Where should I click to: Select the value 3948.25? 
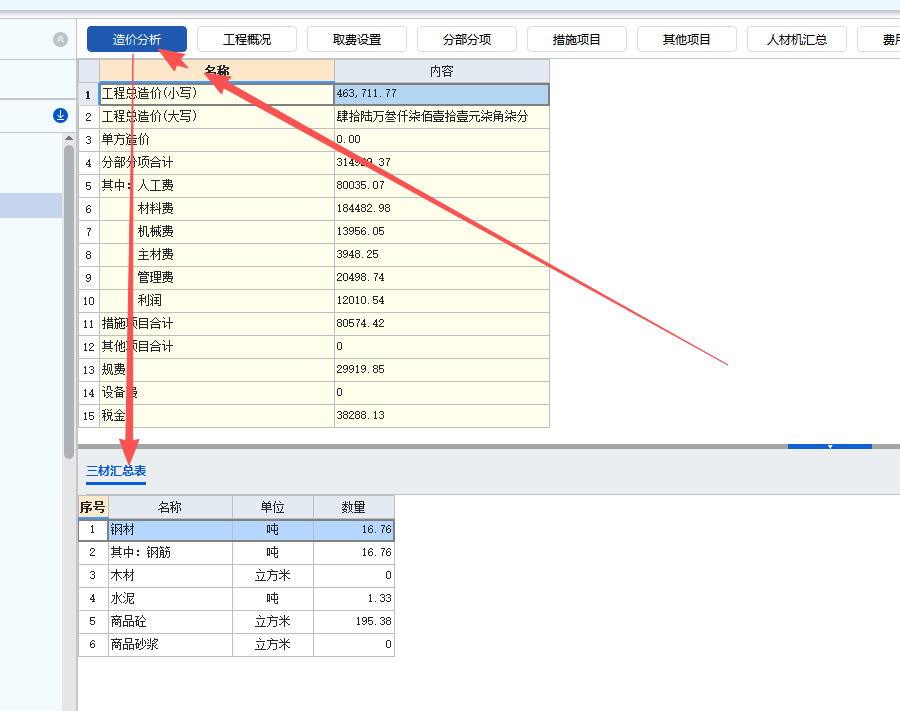point(441,254)
